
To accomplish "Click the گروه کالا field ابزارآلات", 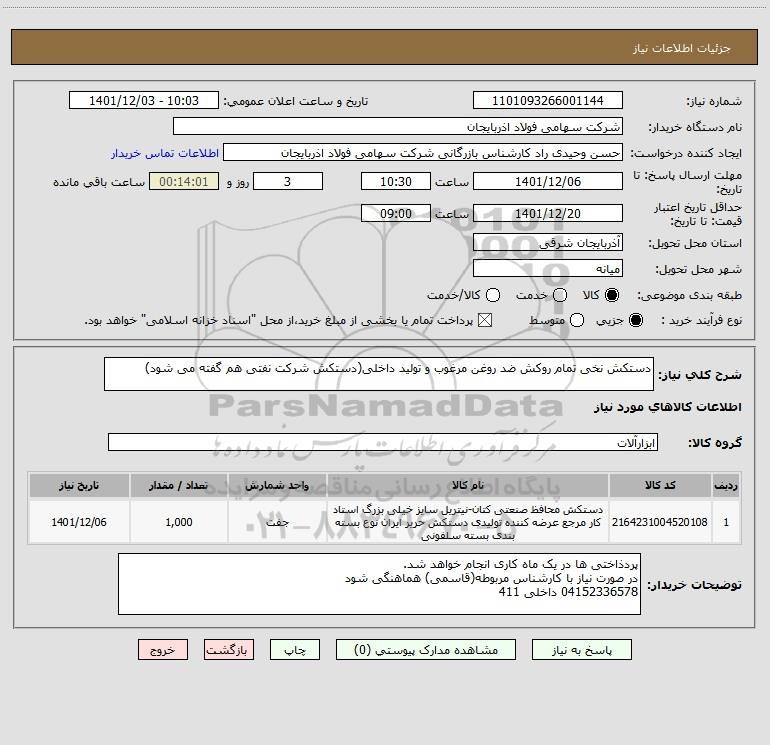I will 383,442.
